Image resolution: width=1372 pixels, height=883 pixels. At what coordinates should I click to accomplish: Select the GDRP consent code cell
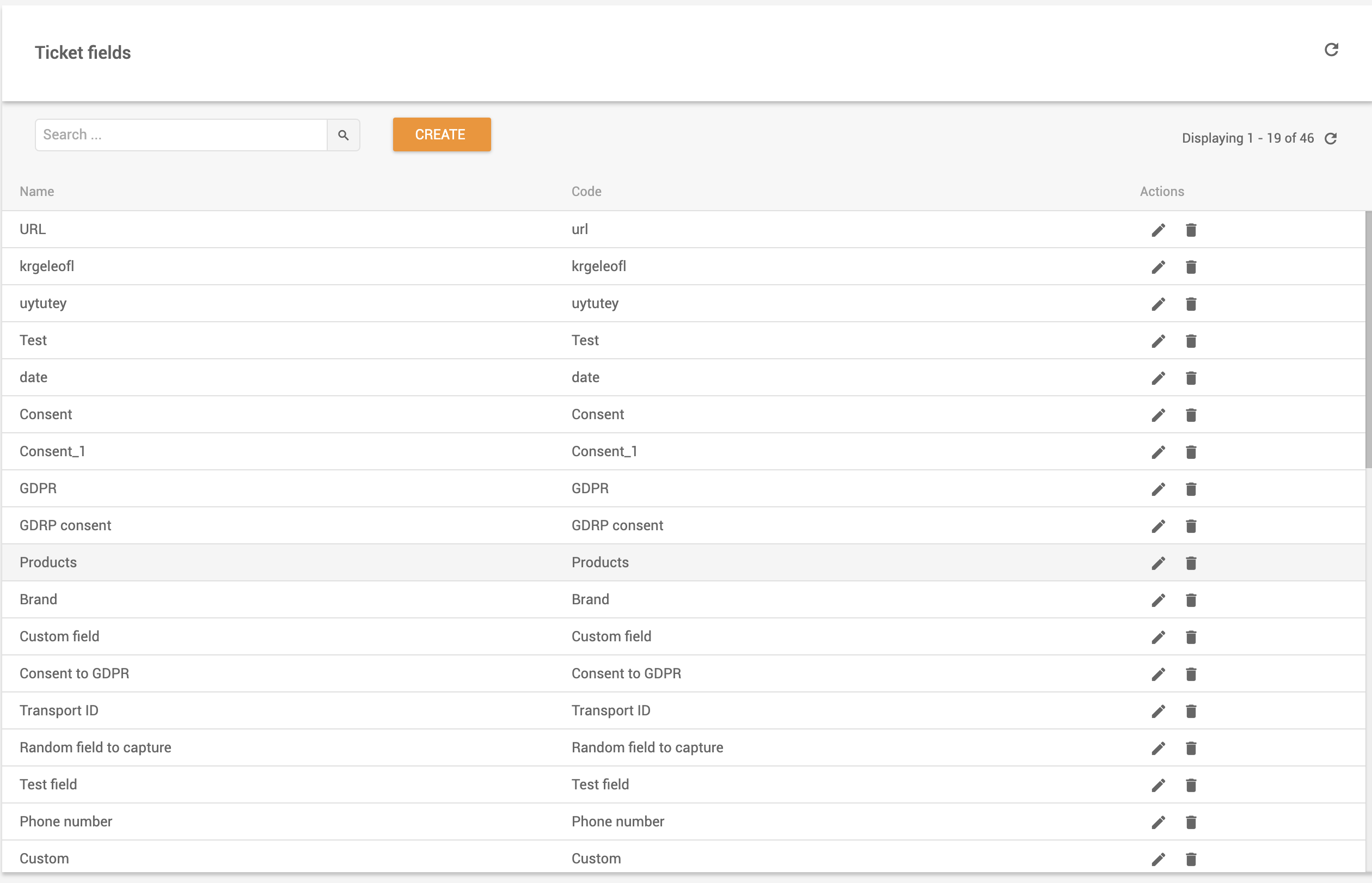coord(617,525)
